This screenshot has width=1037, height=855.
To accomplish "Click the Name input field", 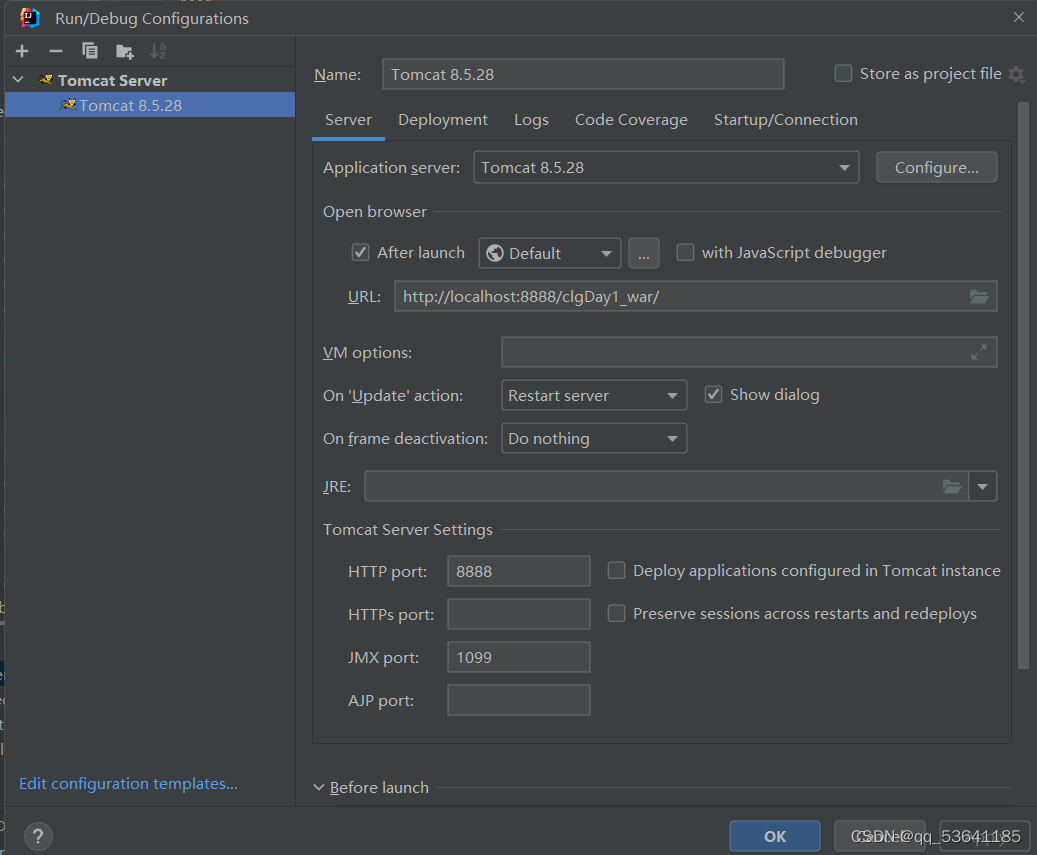I will tap(583, 74).
